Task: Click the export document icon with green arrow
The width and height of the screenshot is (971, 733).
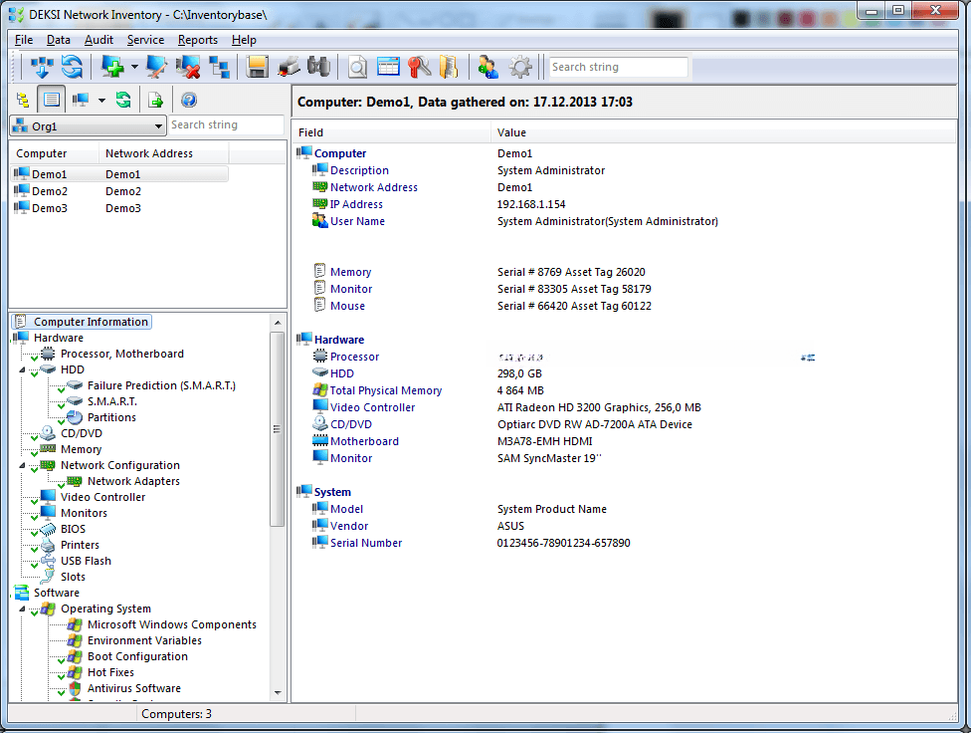Action: [155, 100]
